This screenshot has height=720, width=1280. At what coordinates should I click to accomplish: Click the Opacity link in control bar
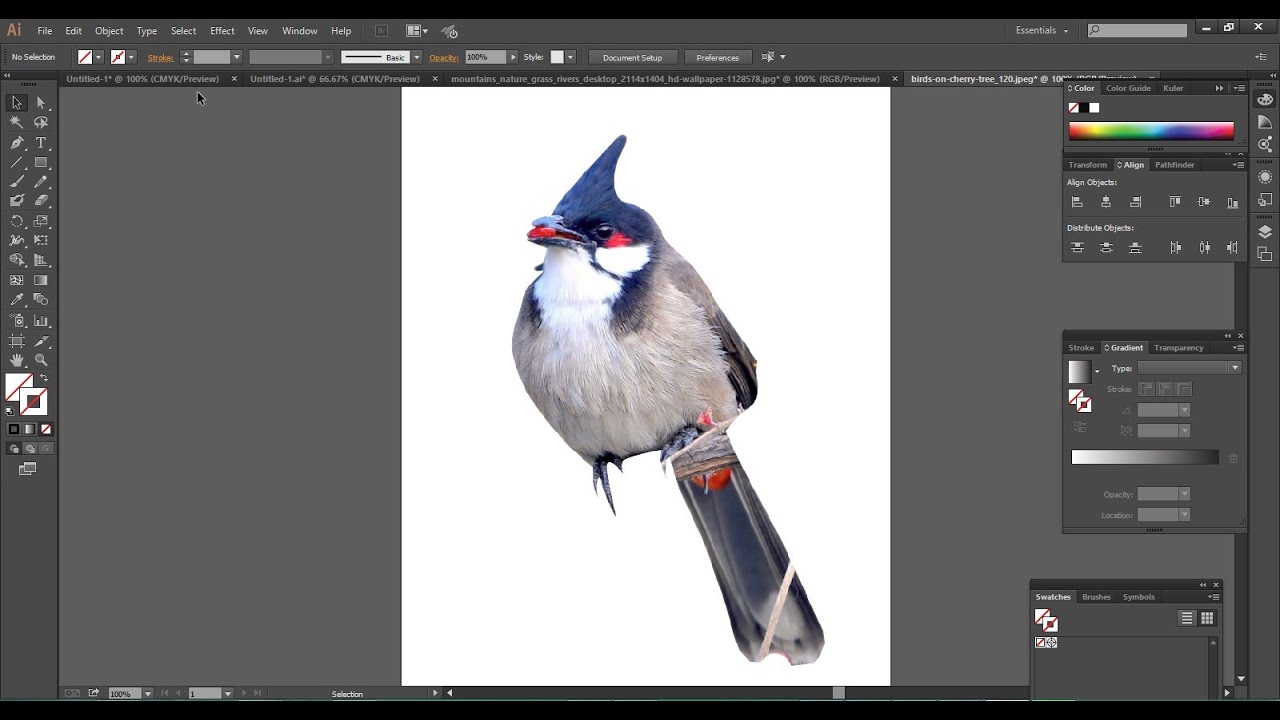444,57
